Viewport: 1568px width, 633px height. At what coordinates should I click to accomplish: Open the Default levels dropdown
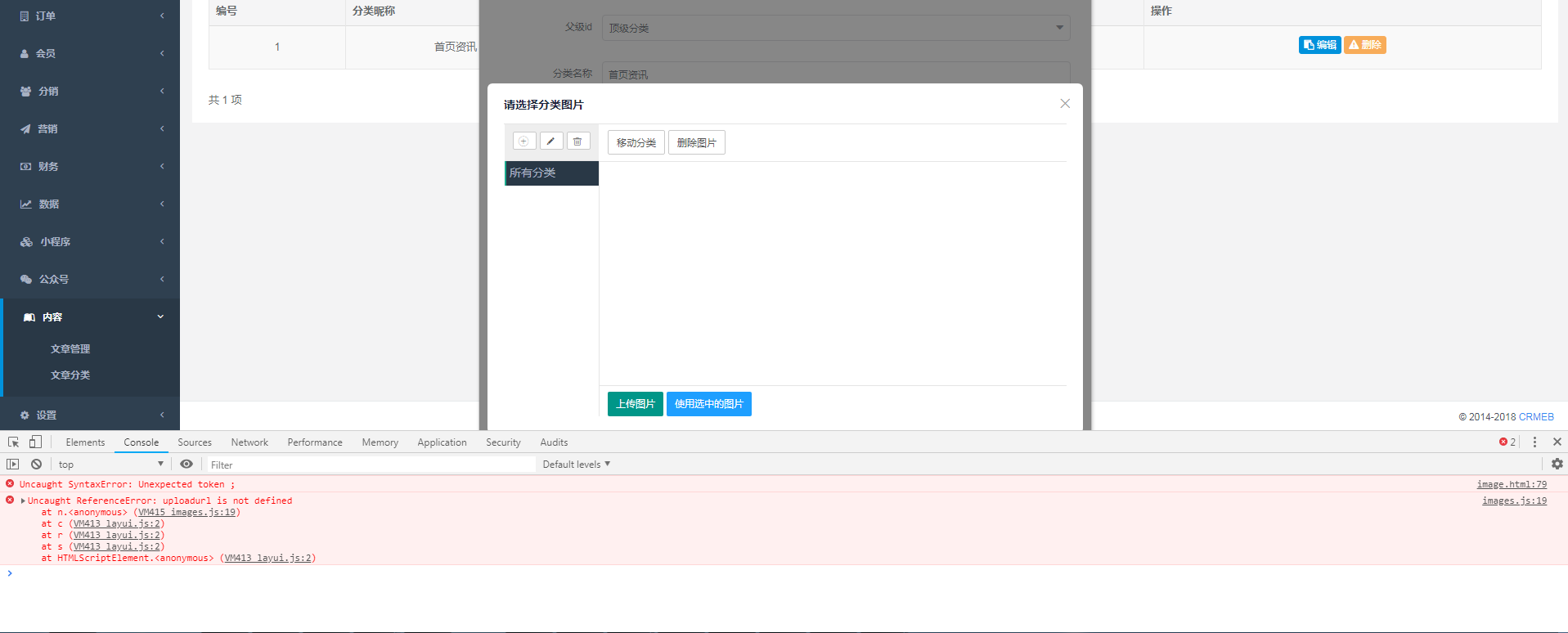click(576, 464)
